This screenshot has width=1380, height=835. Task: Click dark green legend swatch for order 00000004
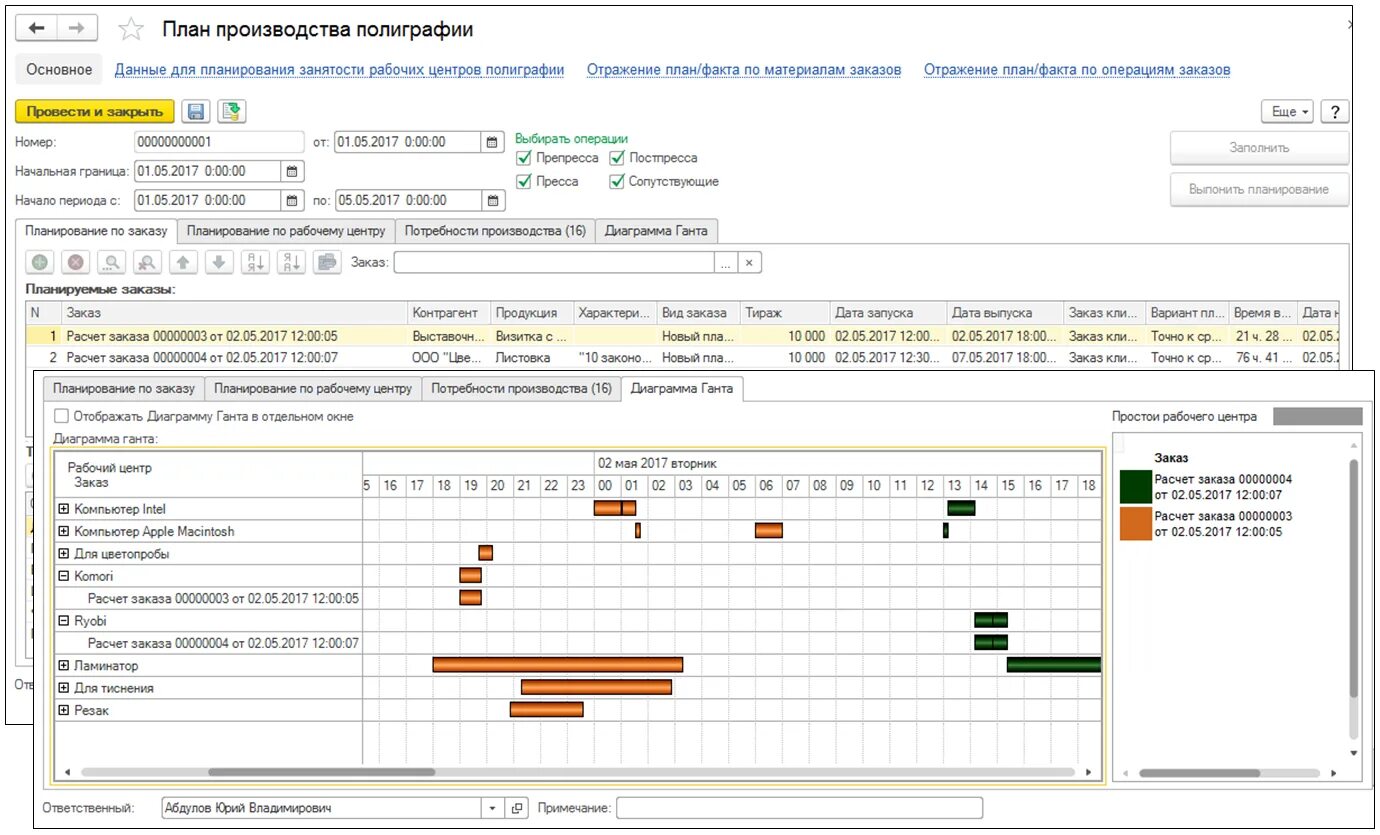pos(1135,487)
